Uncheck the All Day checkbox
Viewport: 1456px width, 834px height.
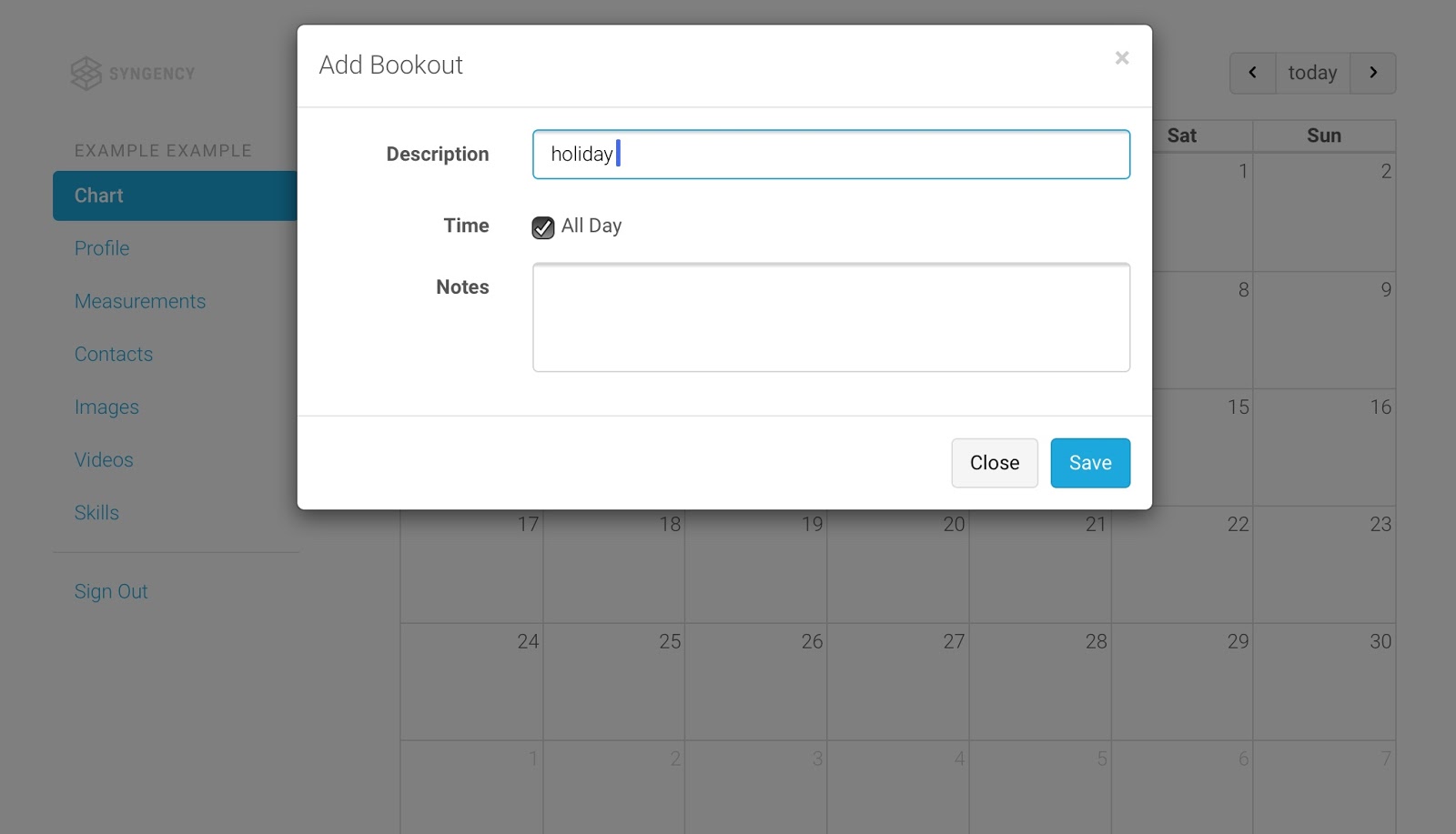(543, 227)
